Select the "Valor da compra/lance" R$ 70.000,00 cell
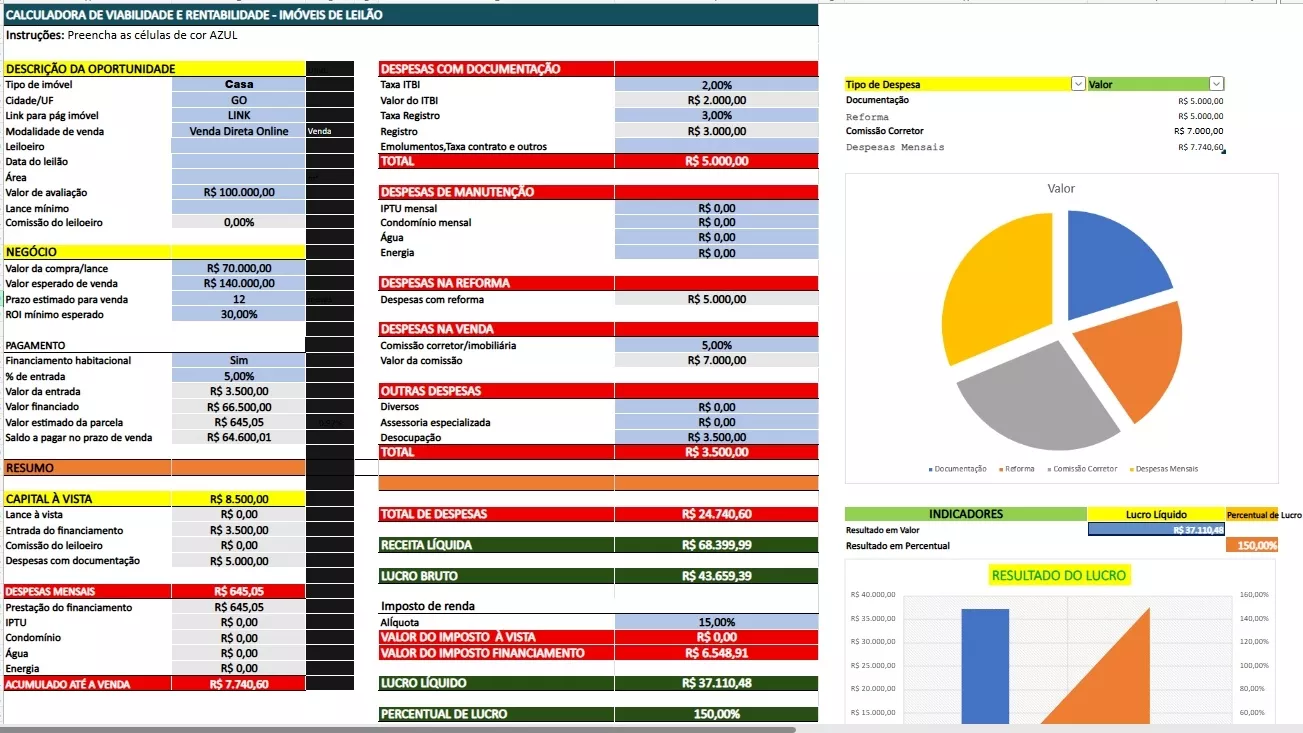The width and height of the screenshot is (1303, 733). (239, 268)
